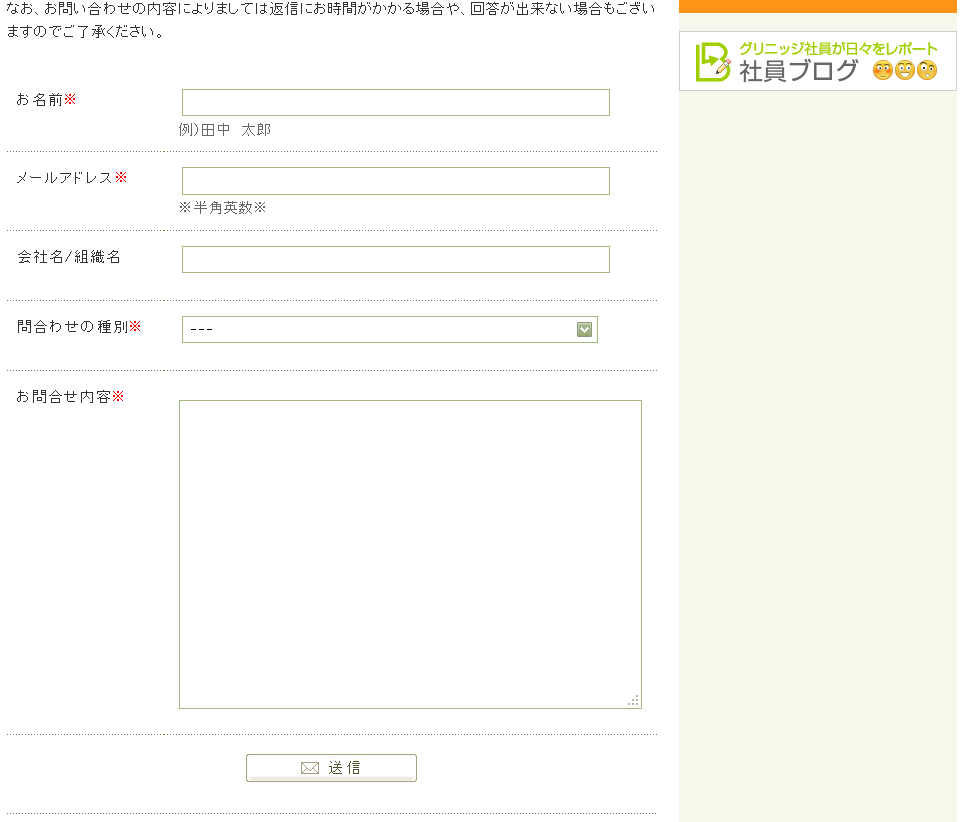Open the 社員ブログ title link
Screen dimensions: 965x822
coord(798,71)
